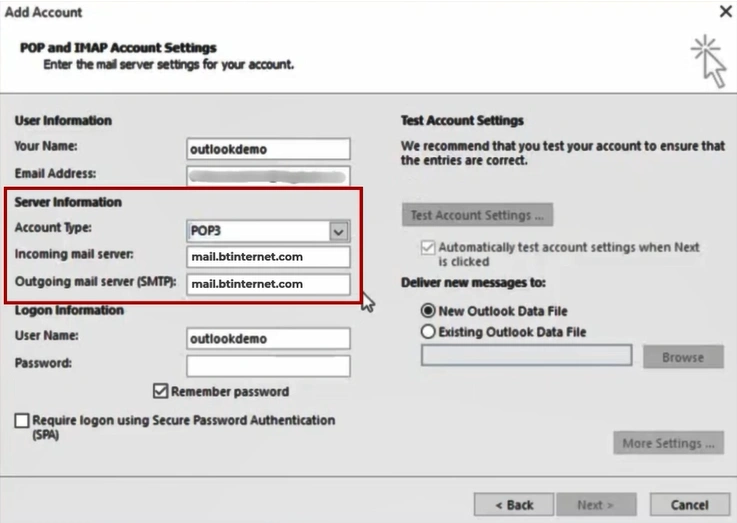
Task: Uncheck Remember password checkbox
Action: click(160, 391)
